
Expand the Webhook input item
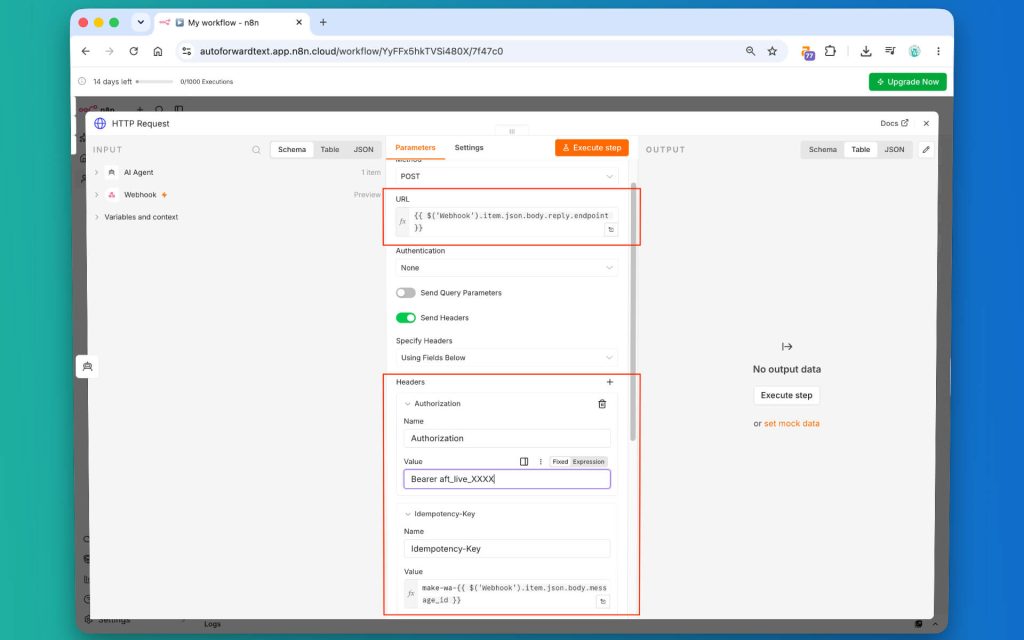97,195
